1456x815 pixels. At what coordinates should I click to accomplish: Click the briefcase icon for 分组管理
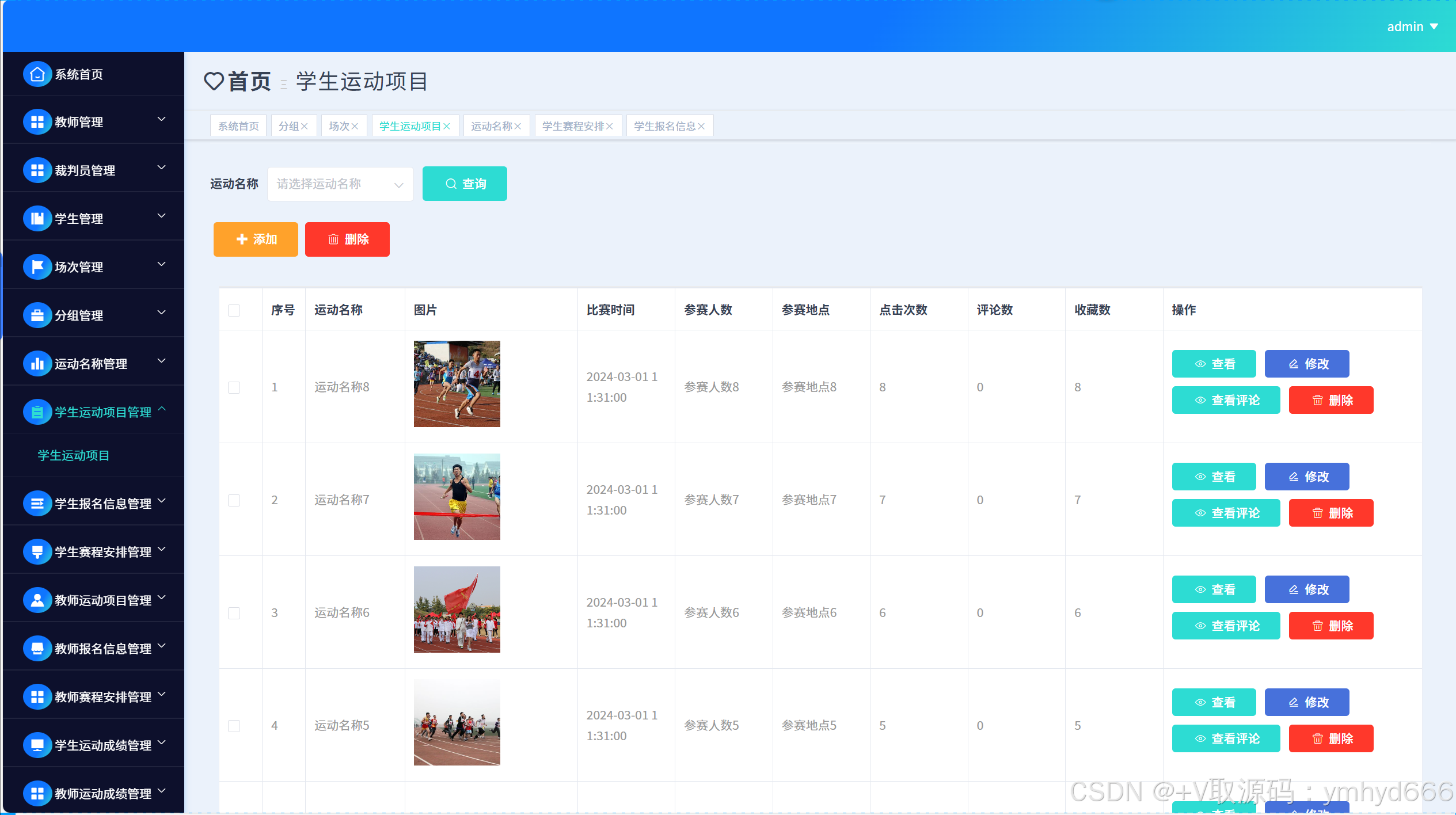37,315
